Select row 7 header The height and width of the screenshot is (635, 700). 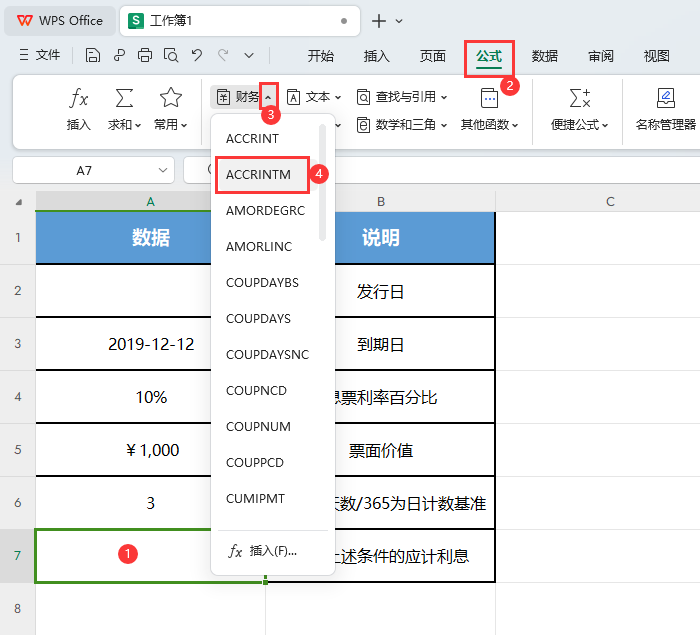pos(17,556)
